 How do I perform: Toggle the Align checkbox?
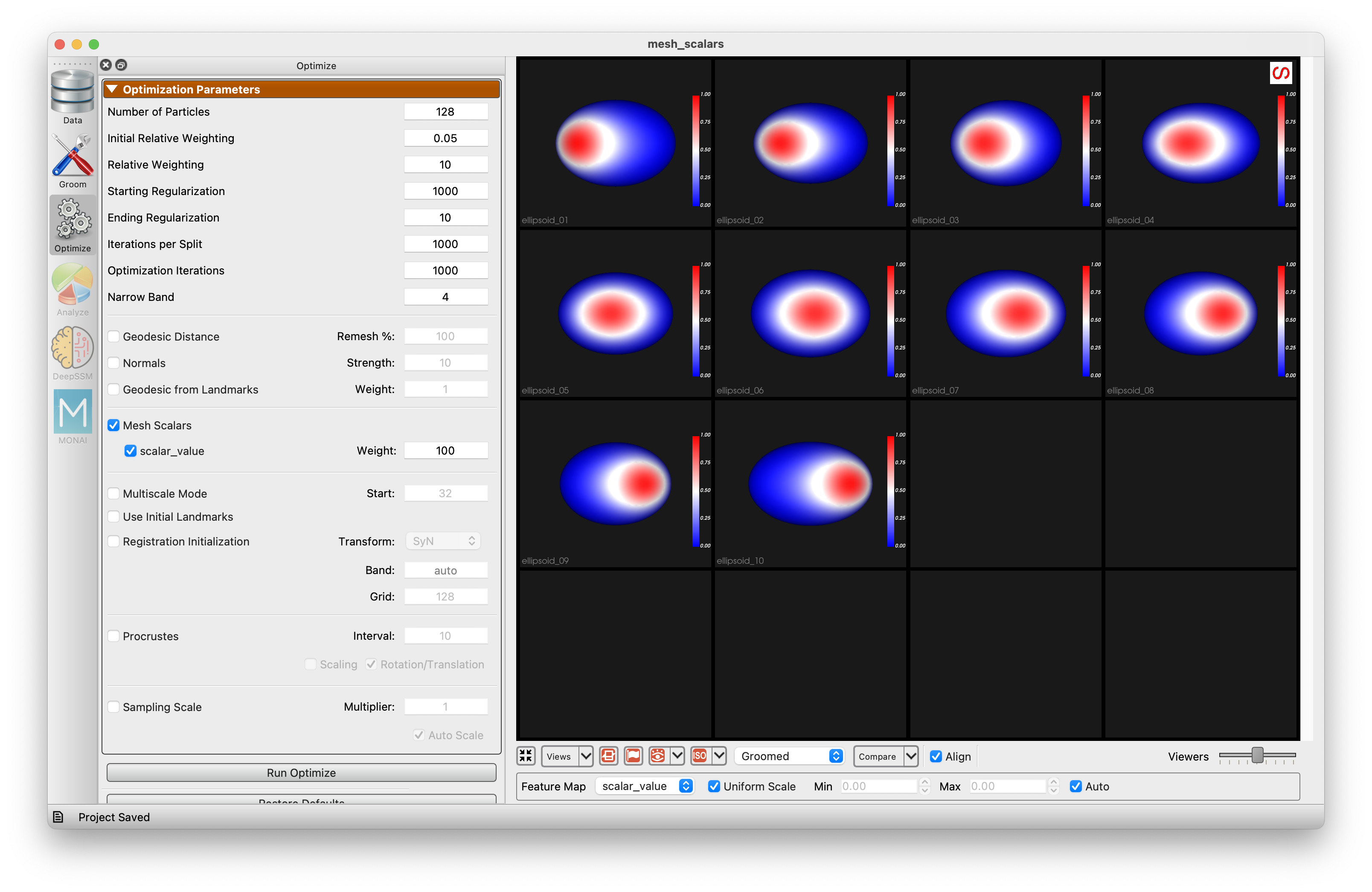tap(936, 757)
